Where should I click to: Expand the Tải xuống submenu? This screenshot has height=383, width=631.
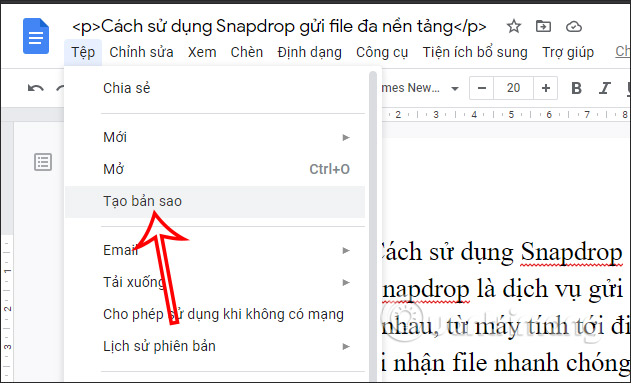pyautogui.click(x=215, y=282)
